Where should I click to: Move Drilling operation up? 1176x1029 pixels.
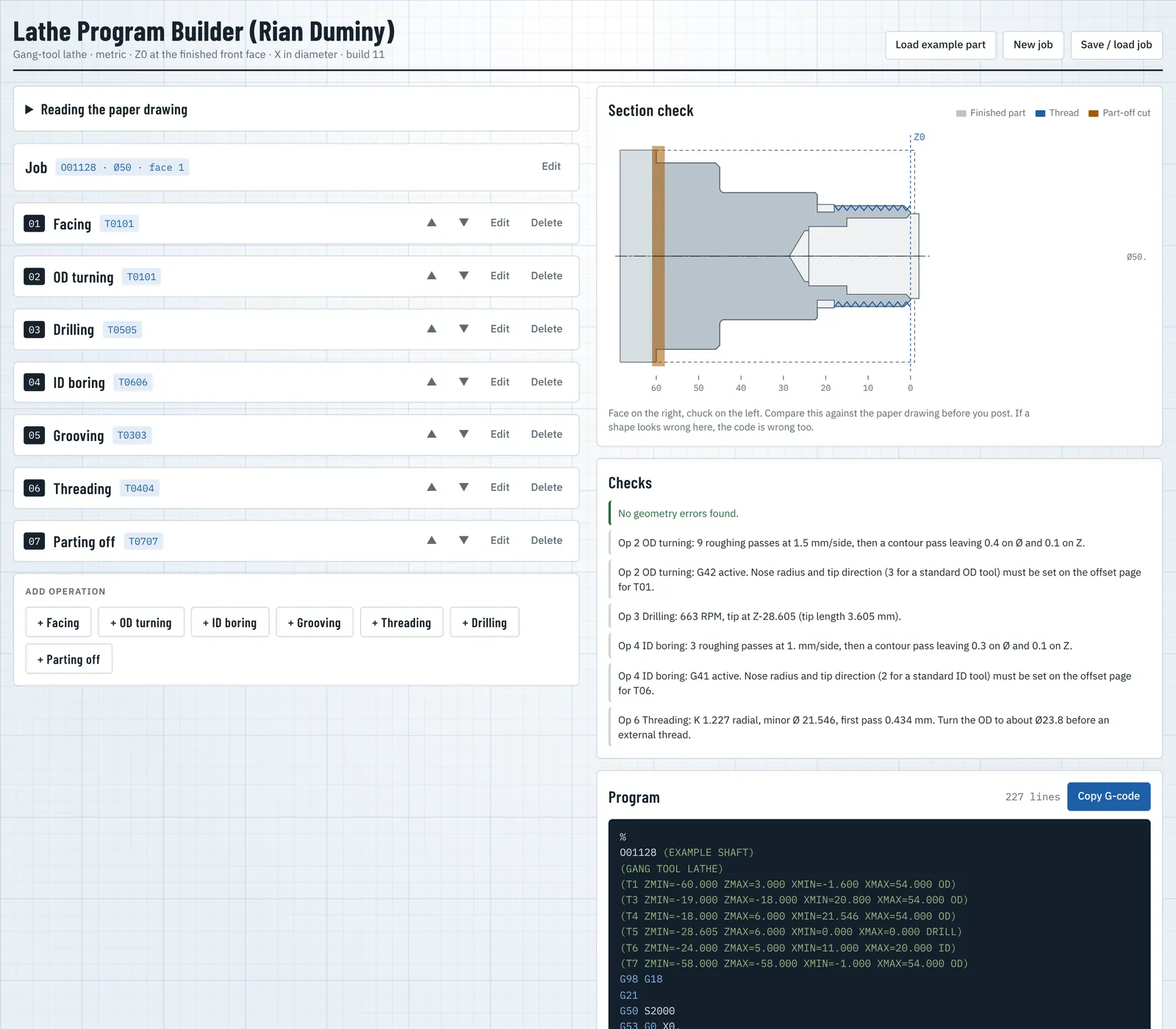pyautogui.click(x=431, y=329)
